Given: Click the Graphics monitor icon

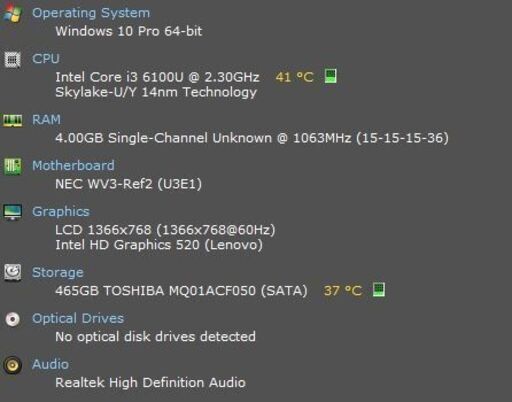Looking at the screenshot, I should coord(12,212).
